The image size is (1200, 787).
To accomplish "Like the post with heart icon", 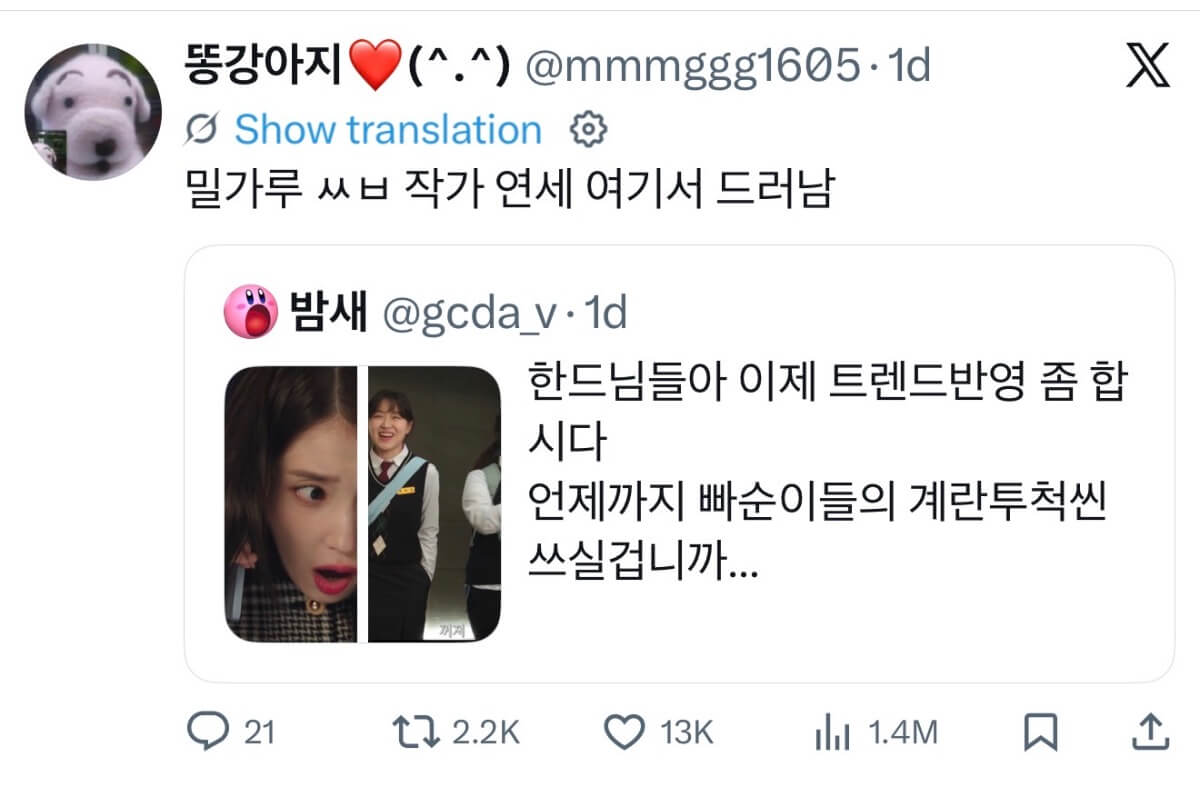I will coord(626,733).
